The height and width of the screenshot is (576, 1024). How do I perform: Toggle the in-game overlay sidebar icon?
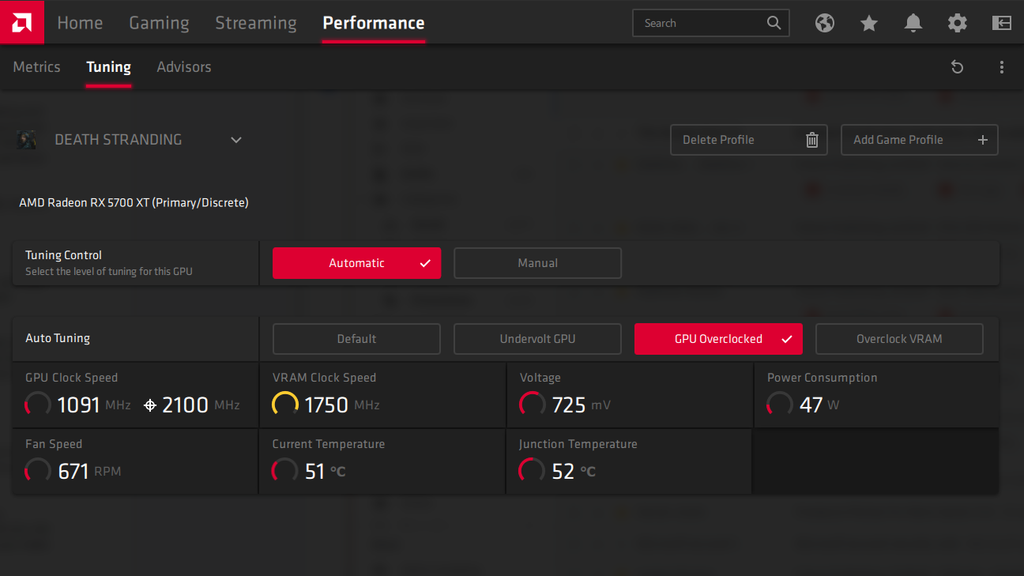tap(1000, 22)
